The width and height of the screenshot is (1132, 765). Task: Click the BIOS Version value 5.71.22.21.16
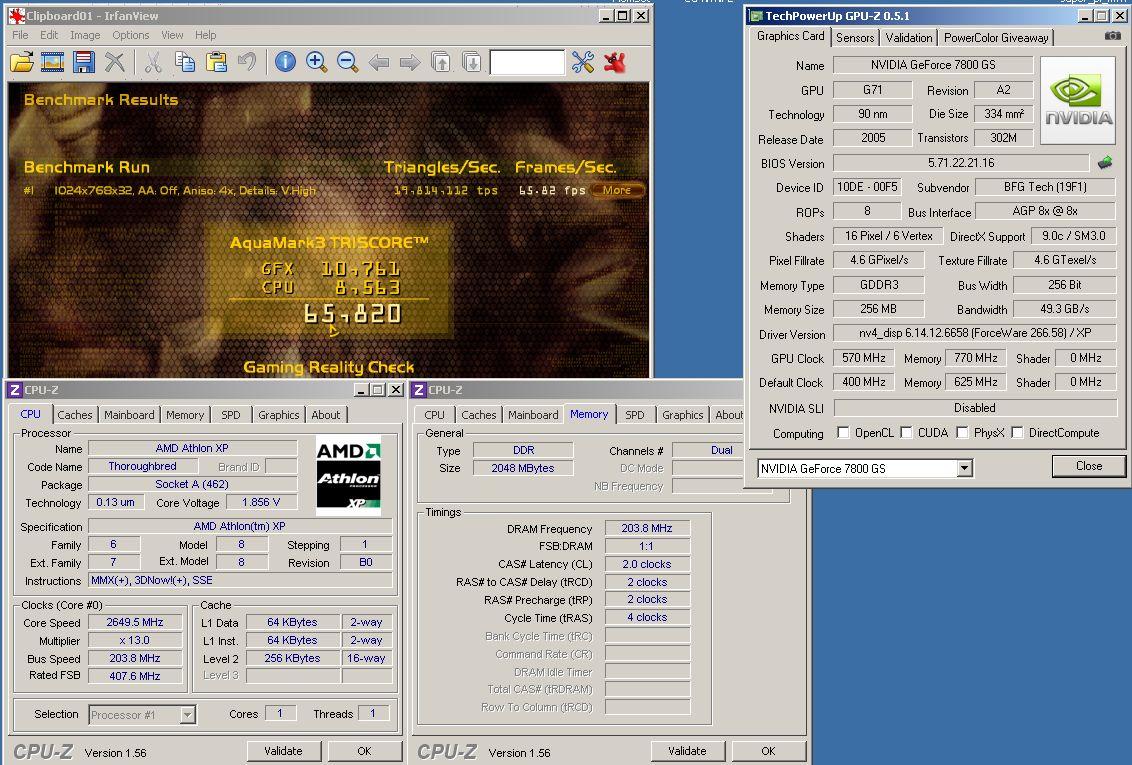[x=961, y=163]
